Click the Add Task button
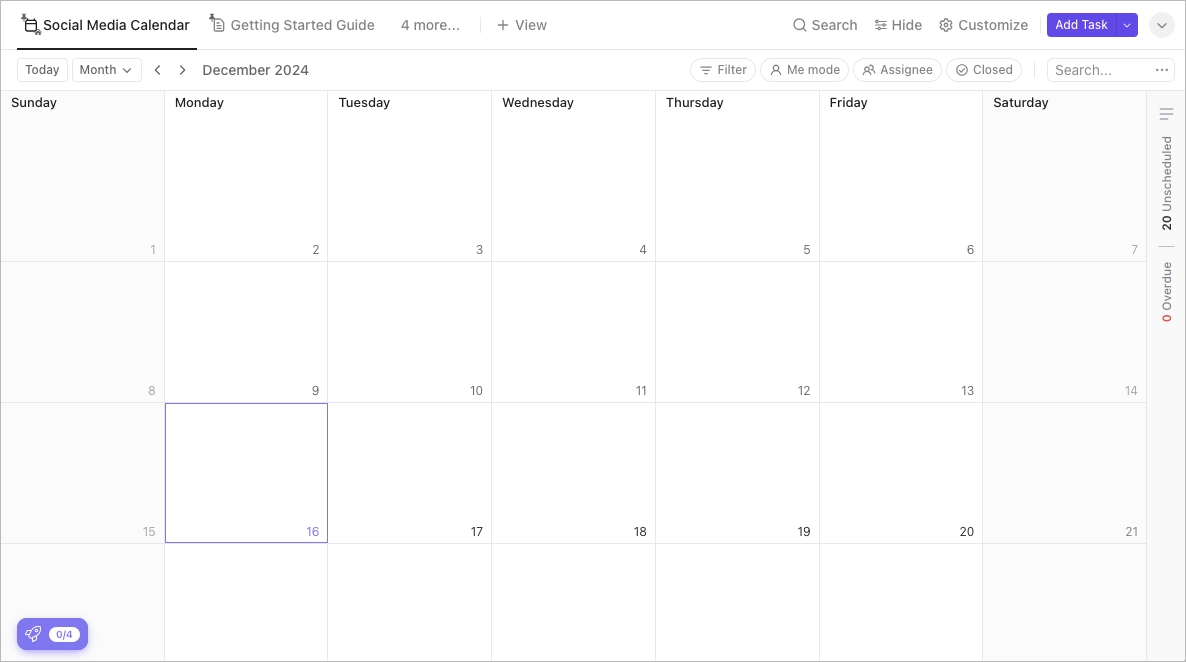Screen dimensions: 1186x662 coord(1081,24)
